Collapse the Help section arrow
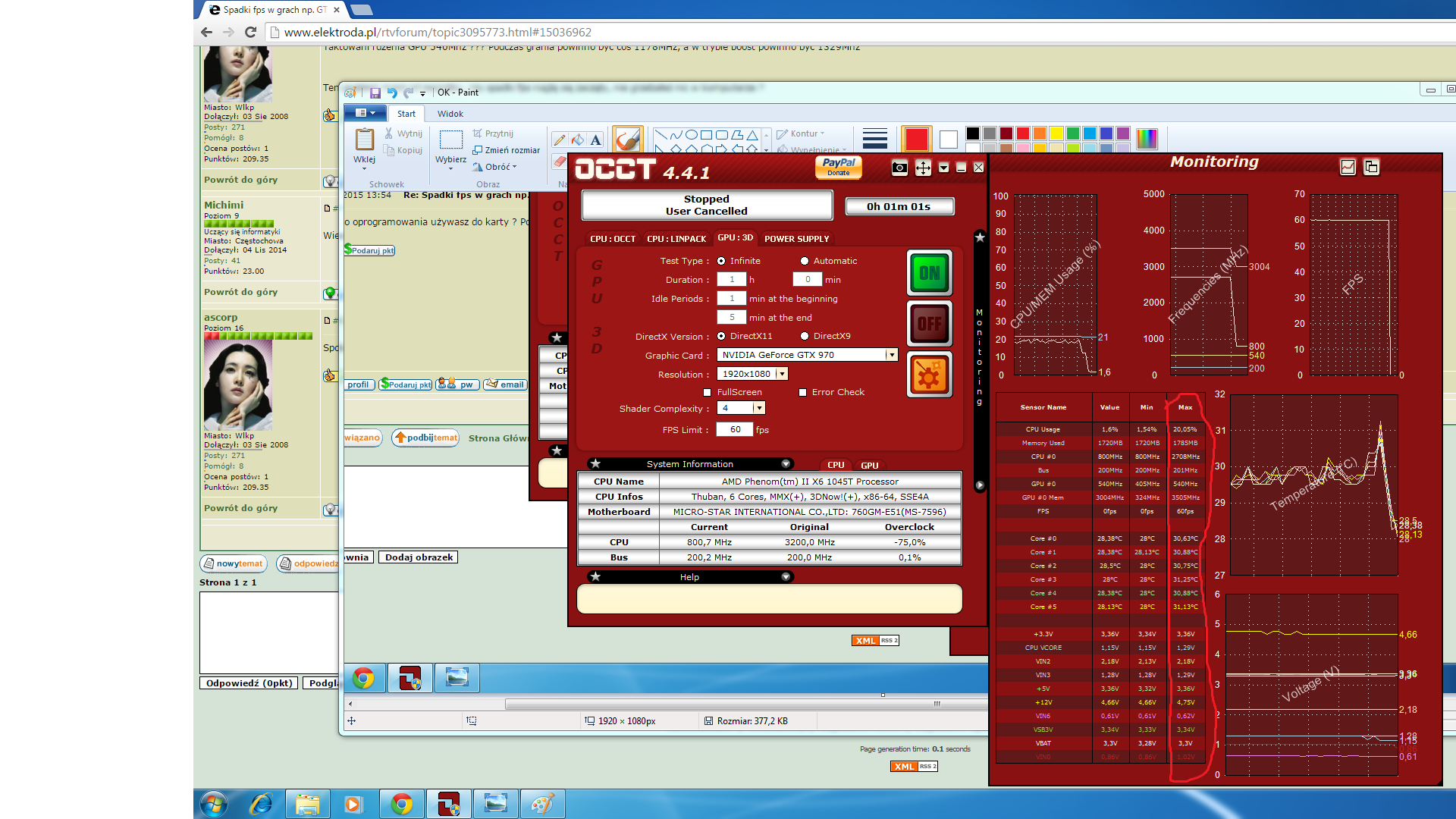The width and height of the screenshot is (1456, 819). point(786,576)
